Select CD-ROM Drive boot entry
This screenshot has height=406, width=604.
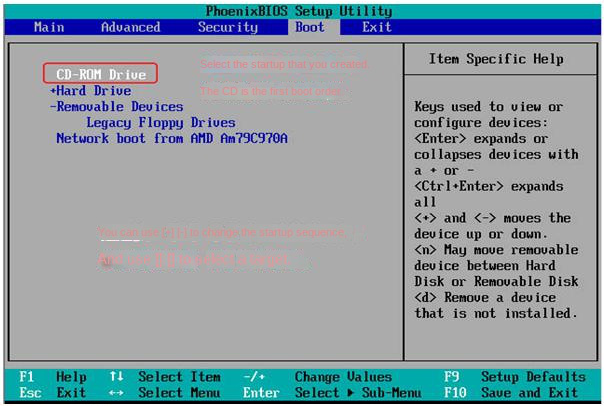click(101, 74)
